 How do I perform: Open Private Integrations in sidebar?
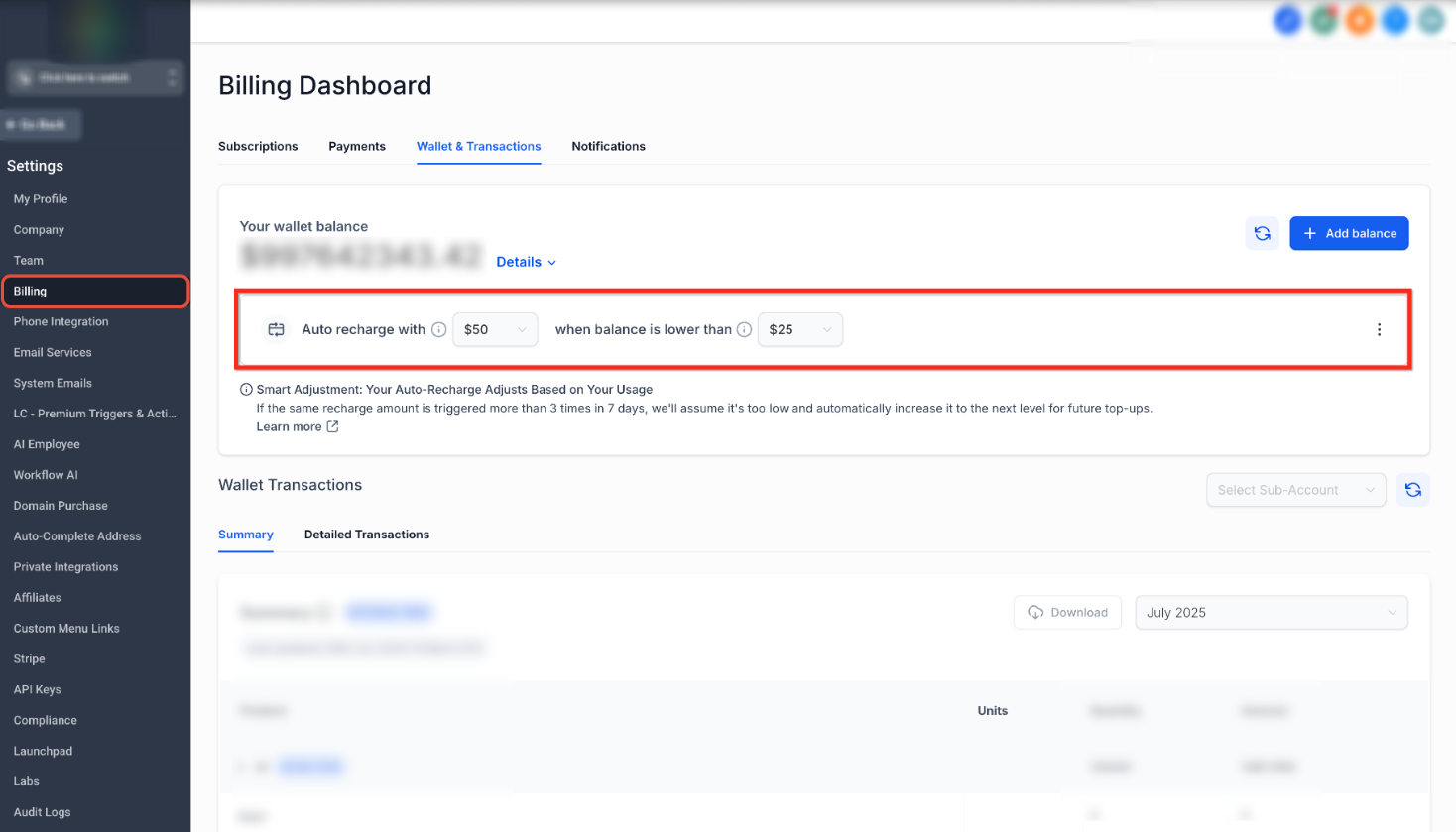pyautogui.click(x=65, y=567)
